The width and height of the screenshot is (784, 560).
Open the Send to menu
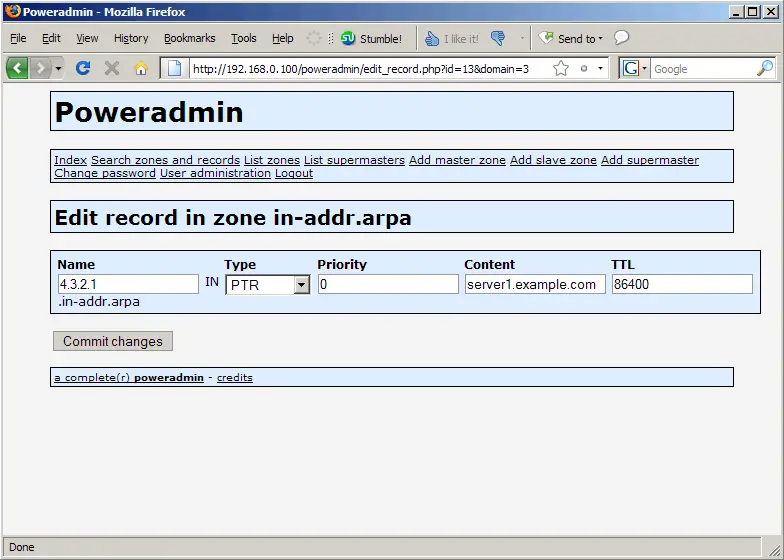coord(571,38)
